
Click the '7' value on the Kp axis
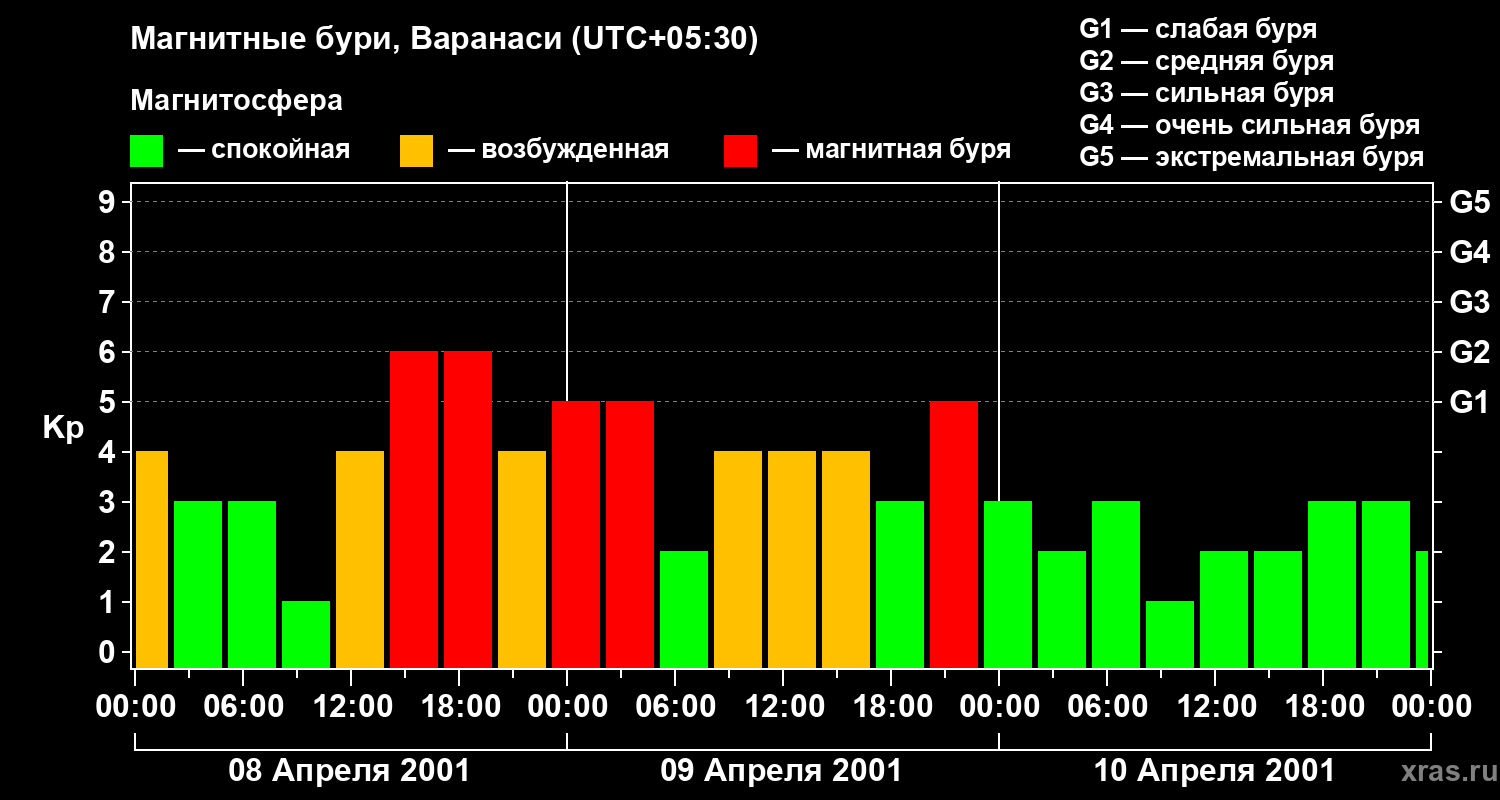point(108,302)
